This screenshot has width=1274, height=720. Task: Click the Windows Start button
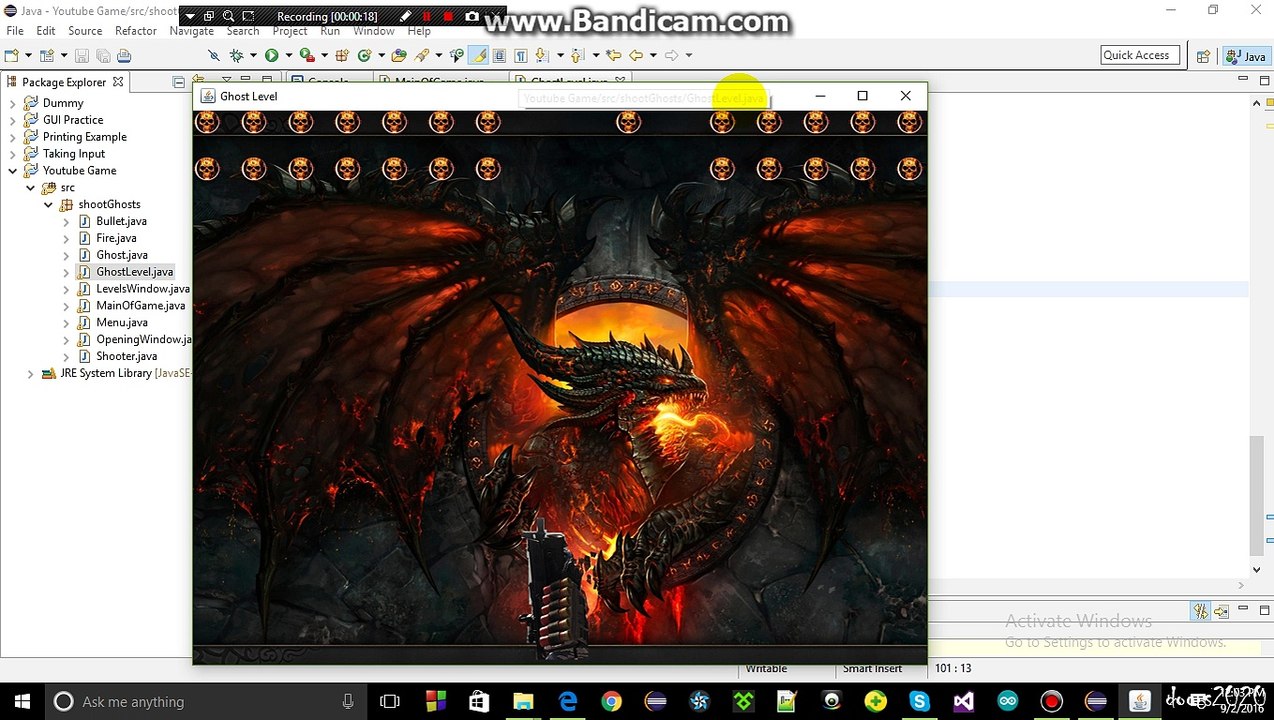(x=22, y=702)
